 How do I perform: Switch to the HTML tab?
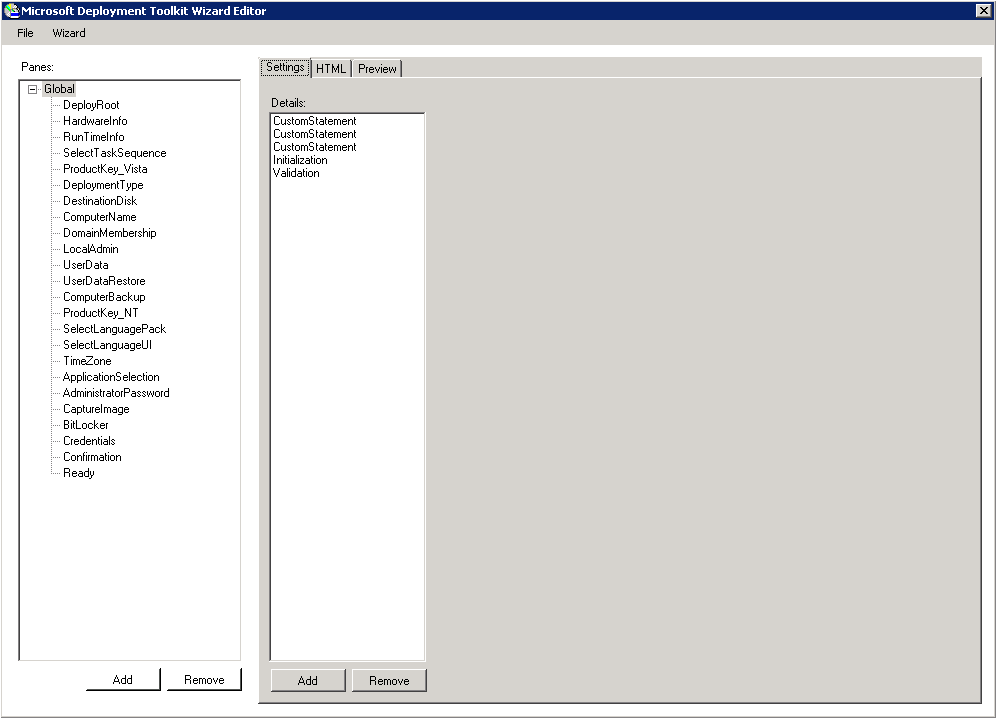(x=330, y=68)
